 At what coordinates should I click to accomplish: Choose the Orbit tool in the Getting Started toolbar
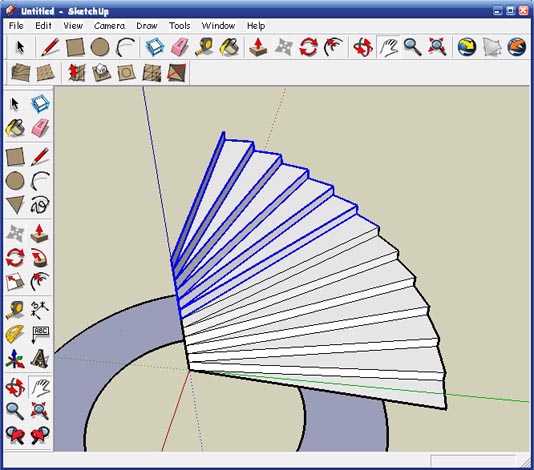363,47
